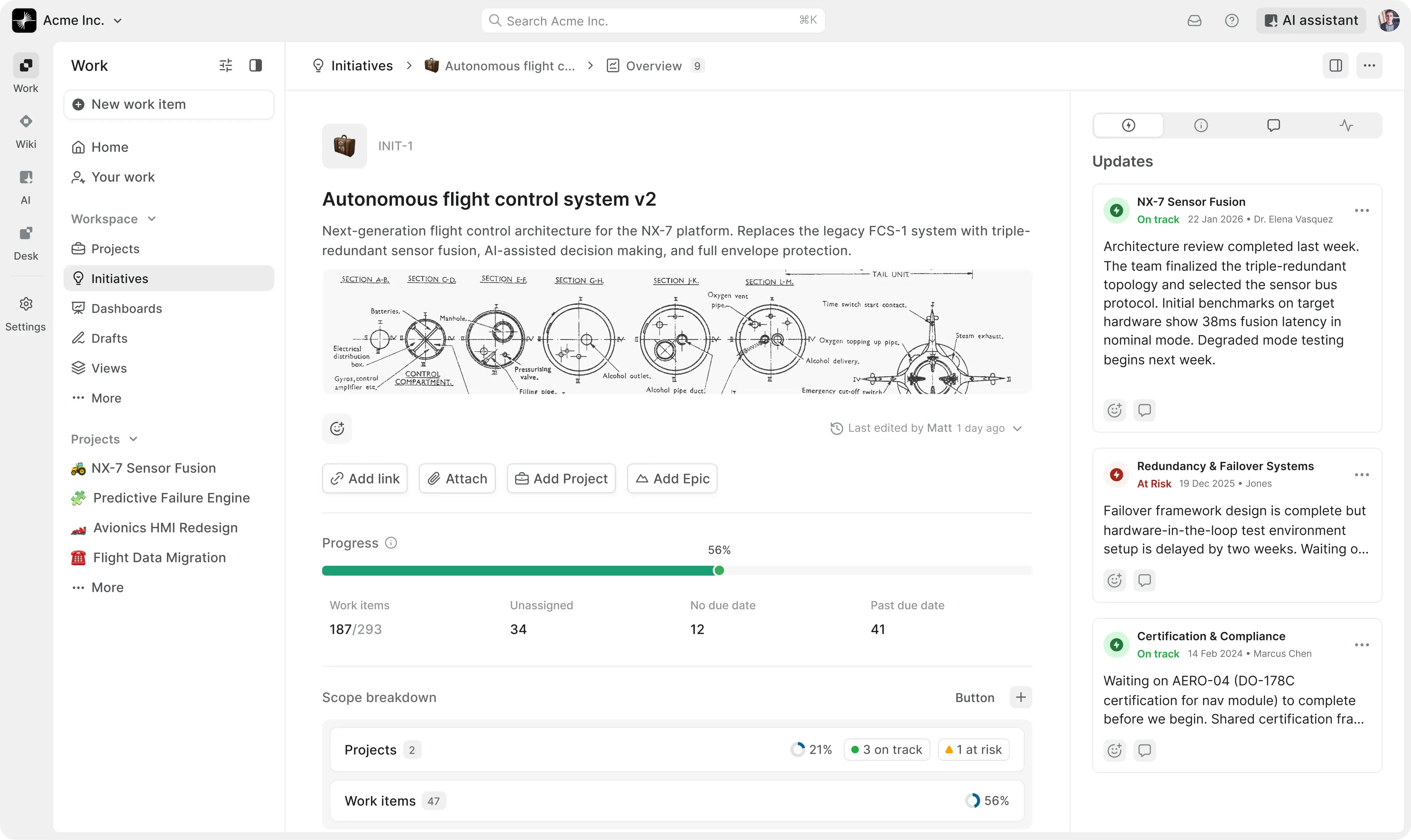Click the 56% progress bar handle
Viewport: 1411px width, 840px height.
(x=719, y=571)
